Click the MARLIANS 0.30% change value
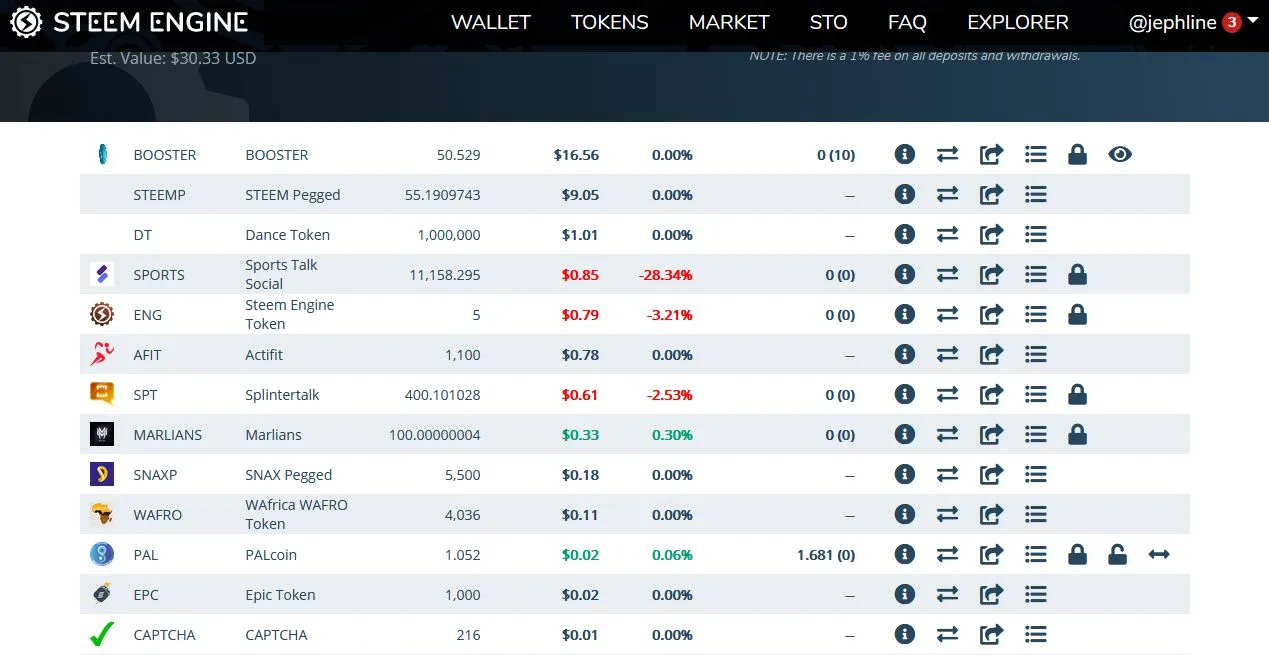 pos(672,435)
